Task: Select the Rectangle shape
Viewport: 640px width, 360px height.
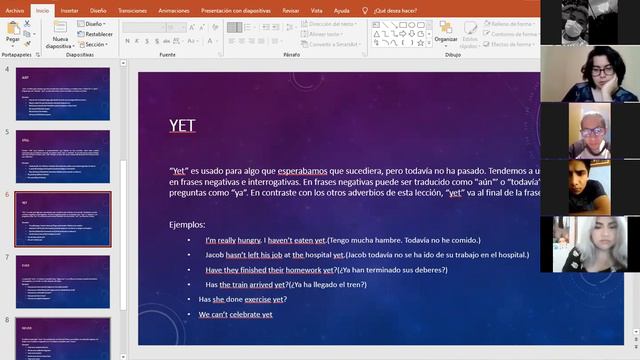Action: [403, 25]
